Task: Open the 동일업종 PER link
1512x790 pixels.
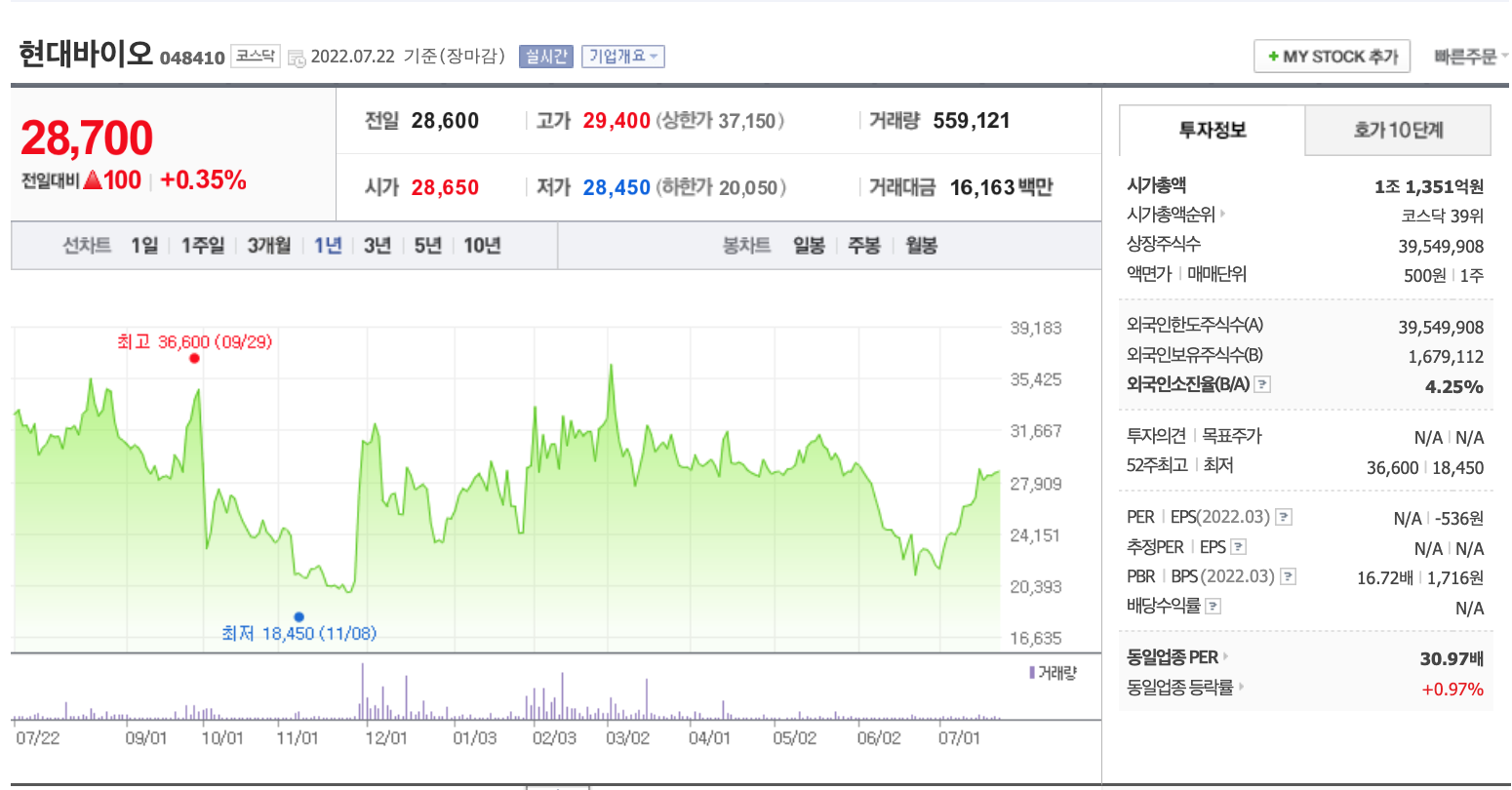Action: (1177, 657)
